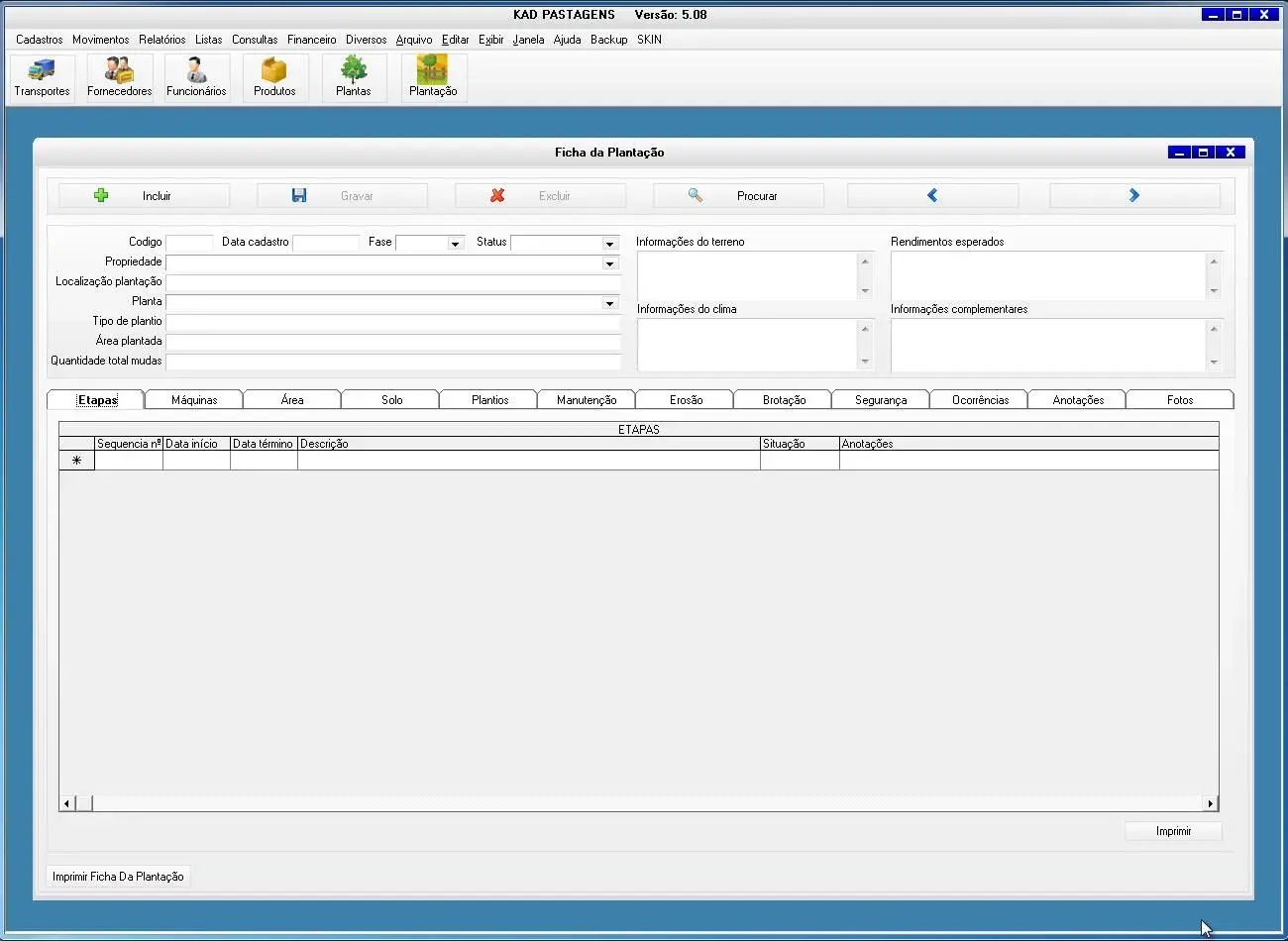Click the Rendimentos esperados text area
Screen dimensions: 1288x941
tap(1049, 275)
